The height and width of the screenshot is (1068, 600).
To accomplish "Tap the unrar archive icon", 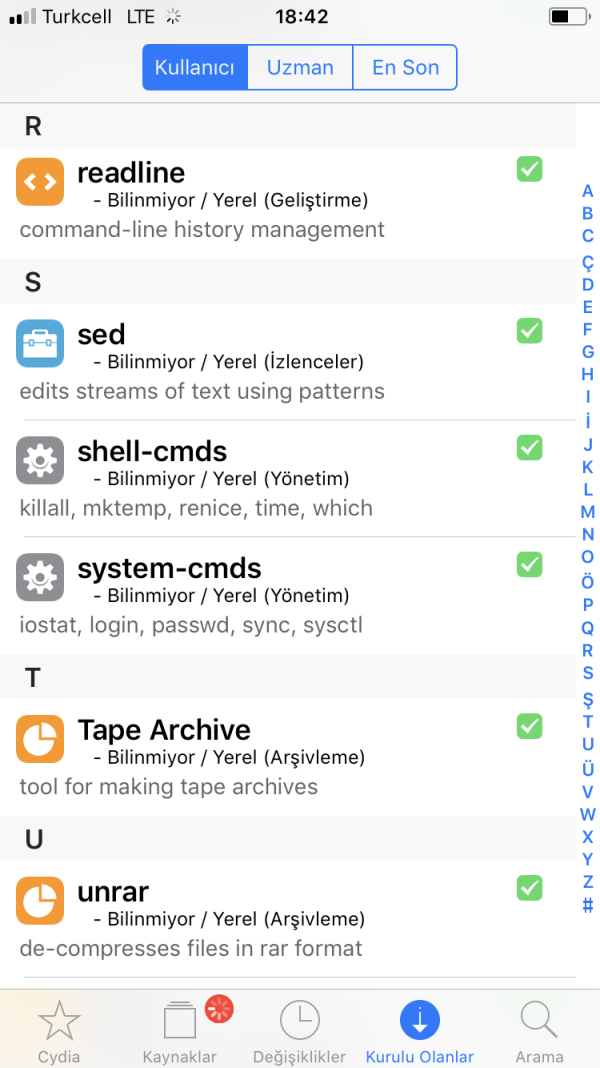I will click(40, 900).
